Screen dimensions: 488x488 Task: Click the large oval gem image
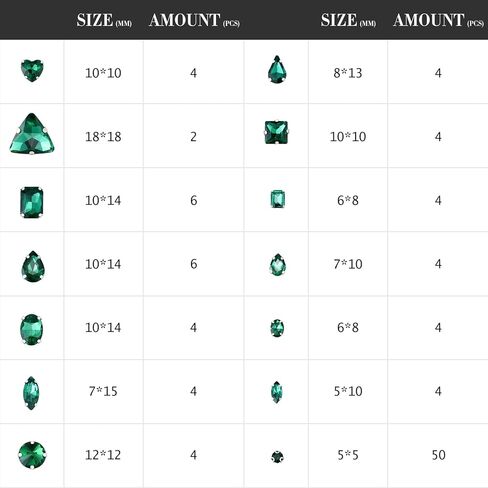point(31,329)
